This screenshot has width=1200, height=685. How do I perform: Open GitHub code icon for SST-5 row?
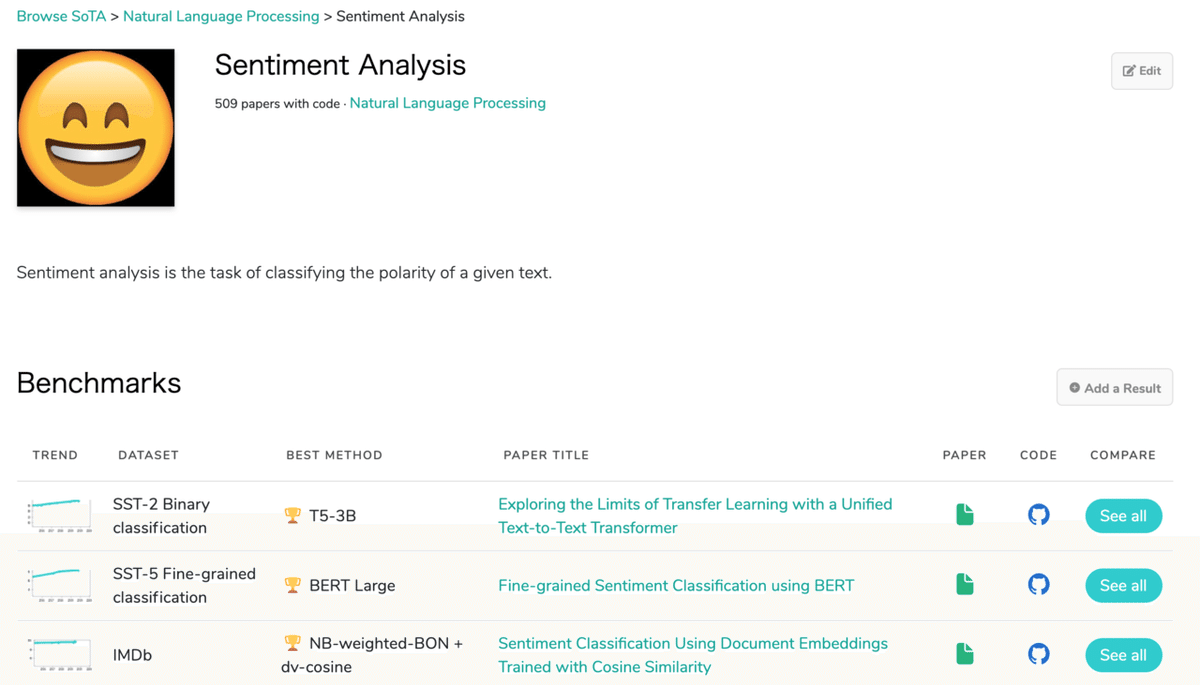pos(1039,585)
